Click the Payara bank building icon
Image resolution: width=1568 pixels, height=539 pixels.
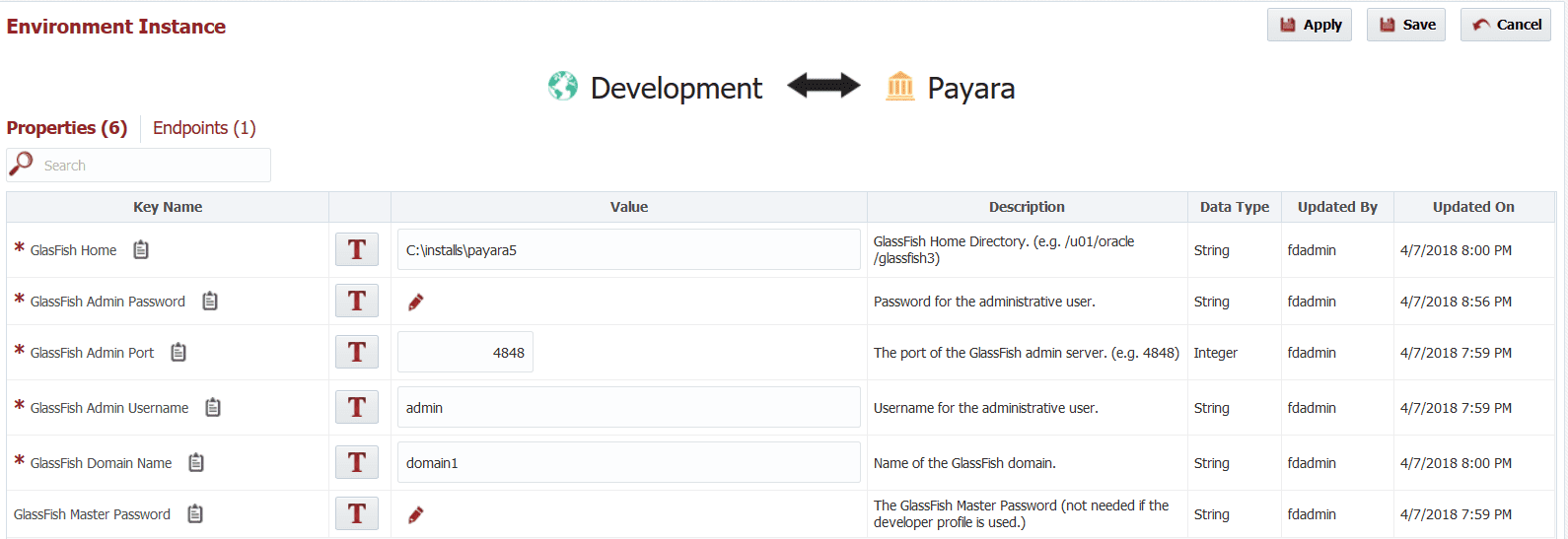click(x=900, y=86)
